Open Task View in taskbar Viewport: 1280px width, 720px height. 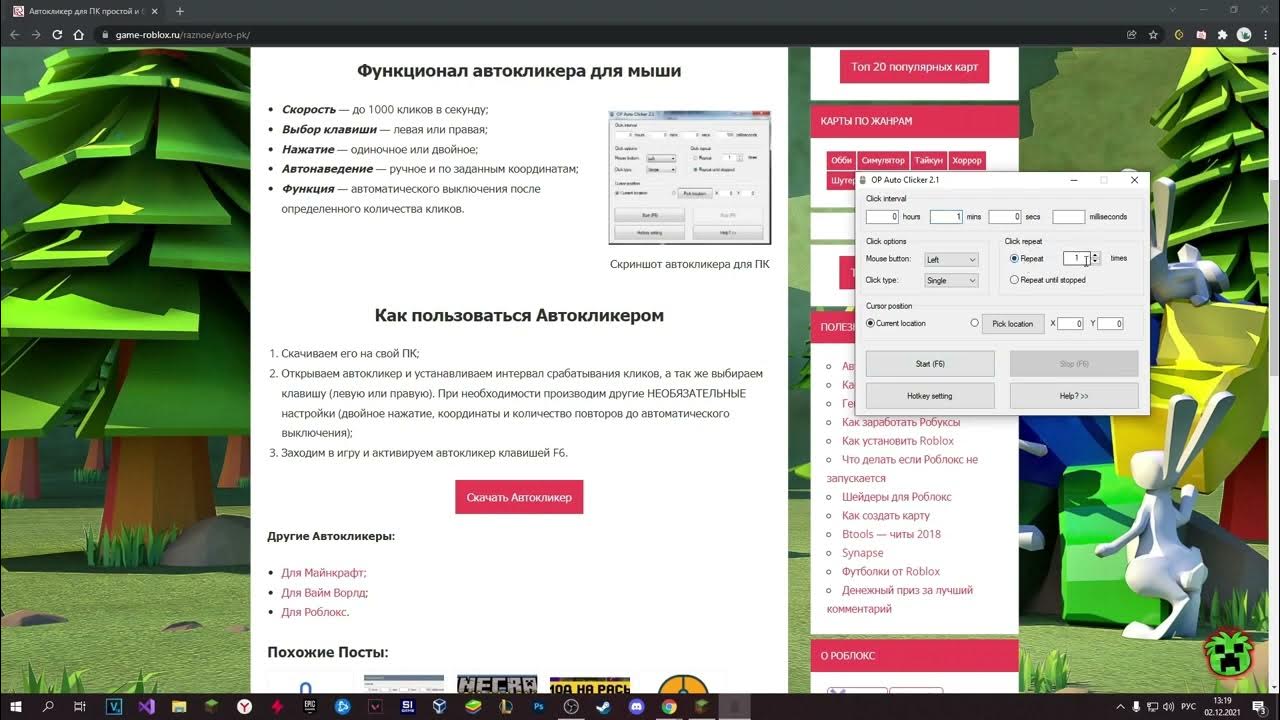80,706
